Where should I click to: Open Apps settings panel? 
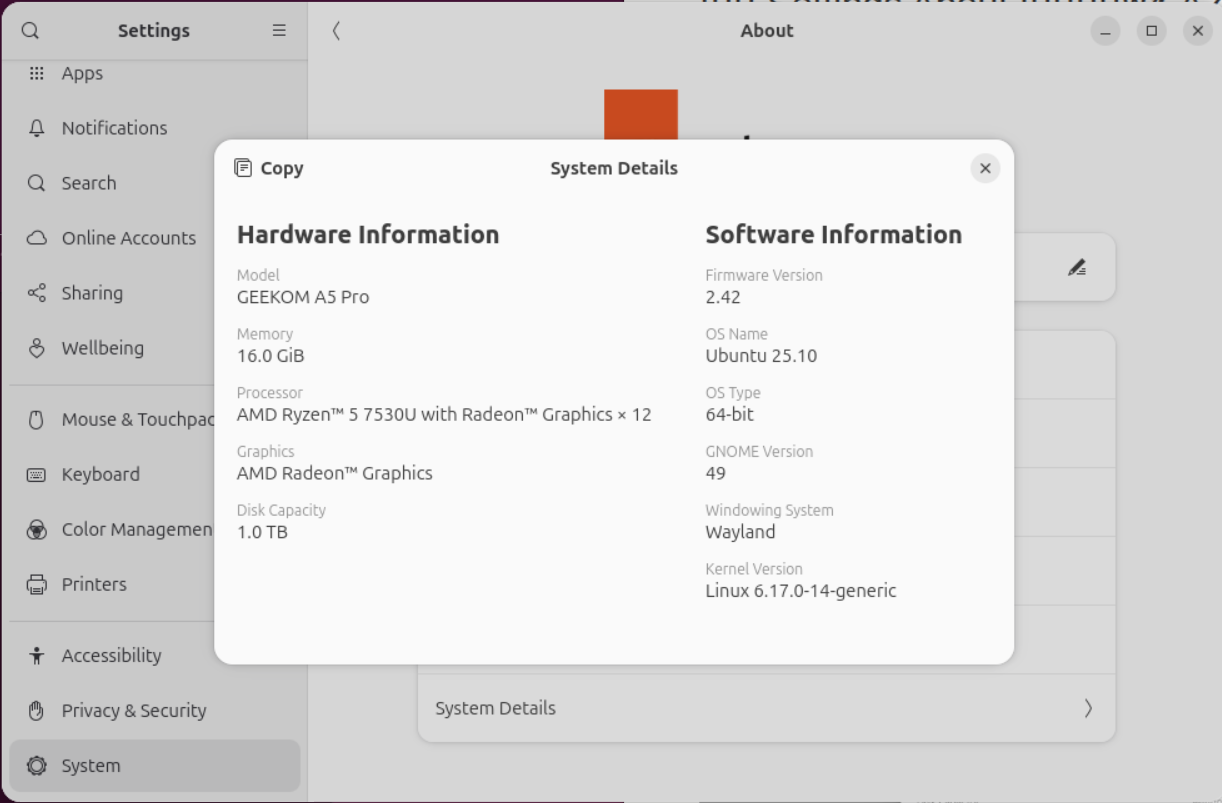(82, 73)
